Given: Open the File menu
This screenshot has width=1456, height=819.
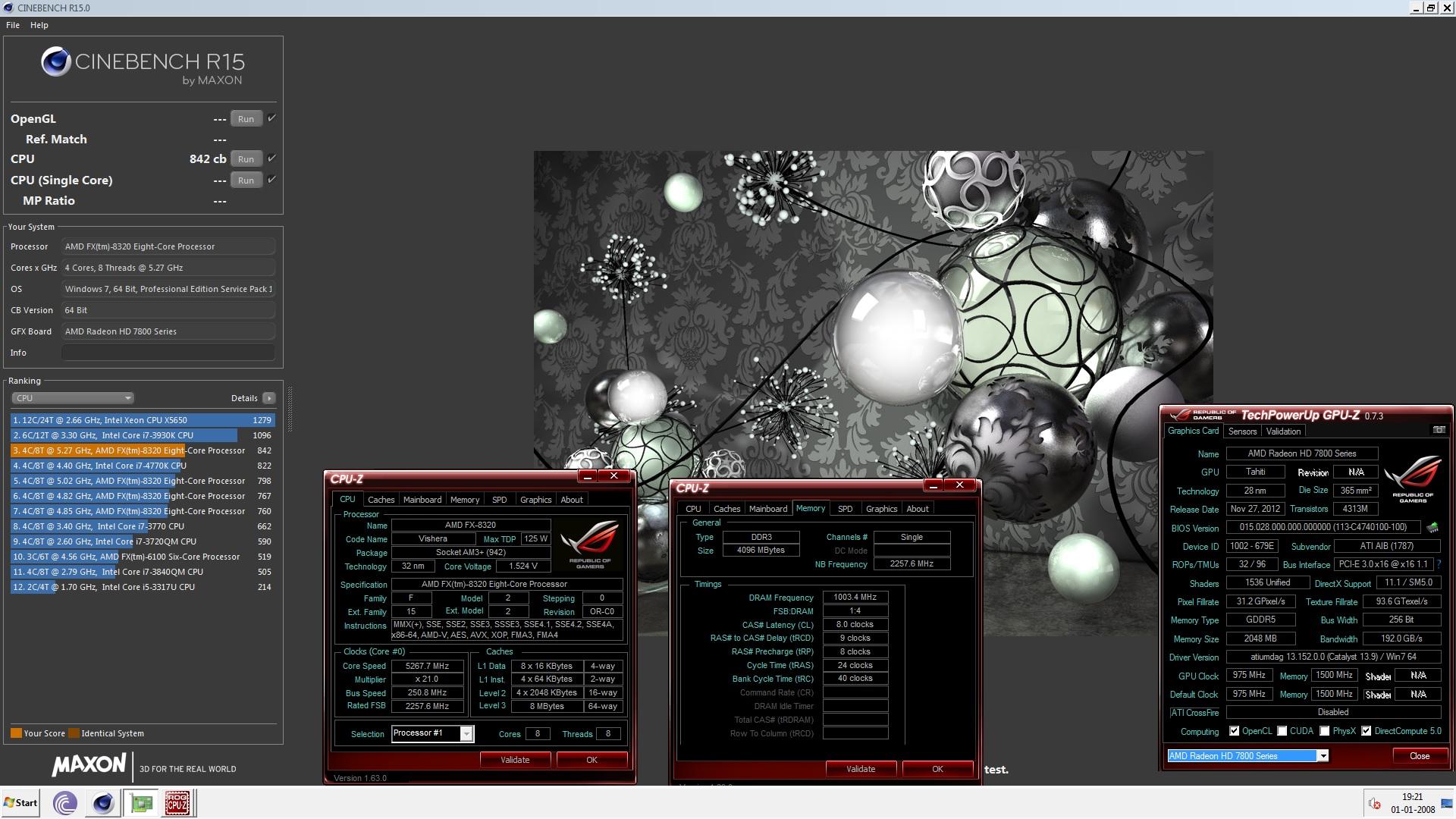Looking at the screenshot, I should 13,25.
